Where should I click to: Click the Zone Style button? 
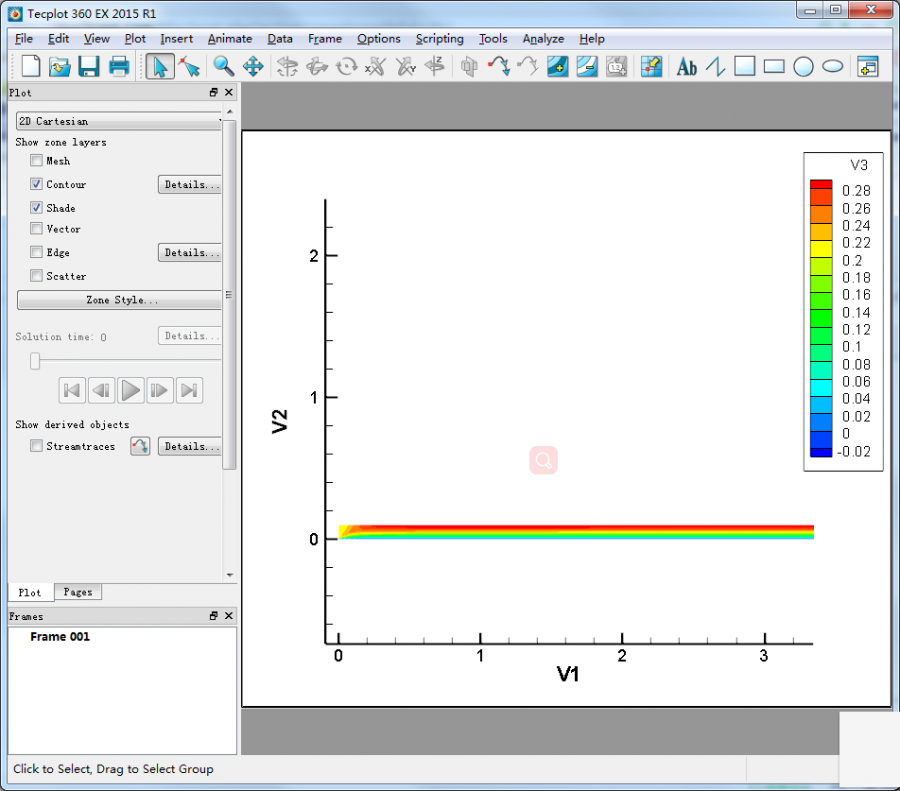pyautogui.click(x=120, y=300)
